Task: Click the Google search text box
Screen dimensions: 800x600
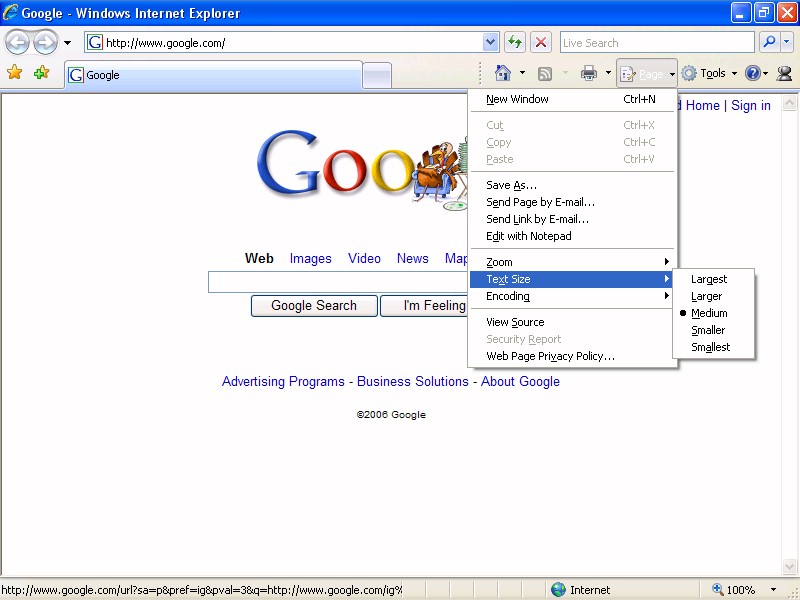Action: coord(338,282)
